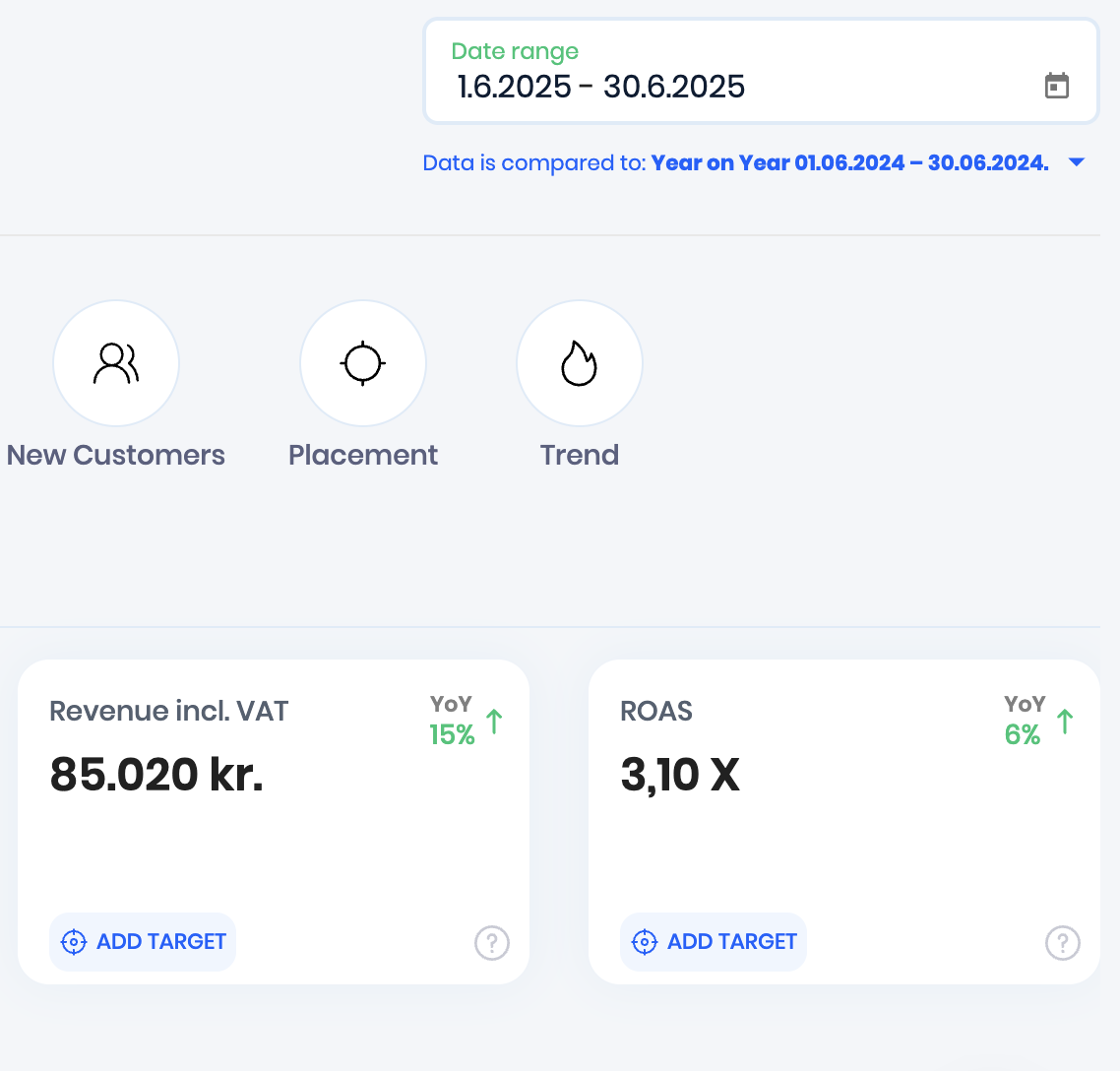Select the Trend label
Screen dimensions: 1120x1071
[x=579, y=455]
